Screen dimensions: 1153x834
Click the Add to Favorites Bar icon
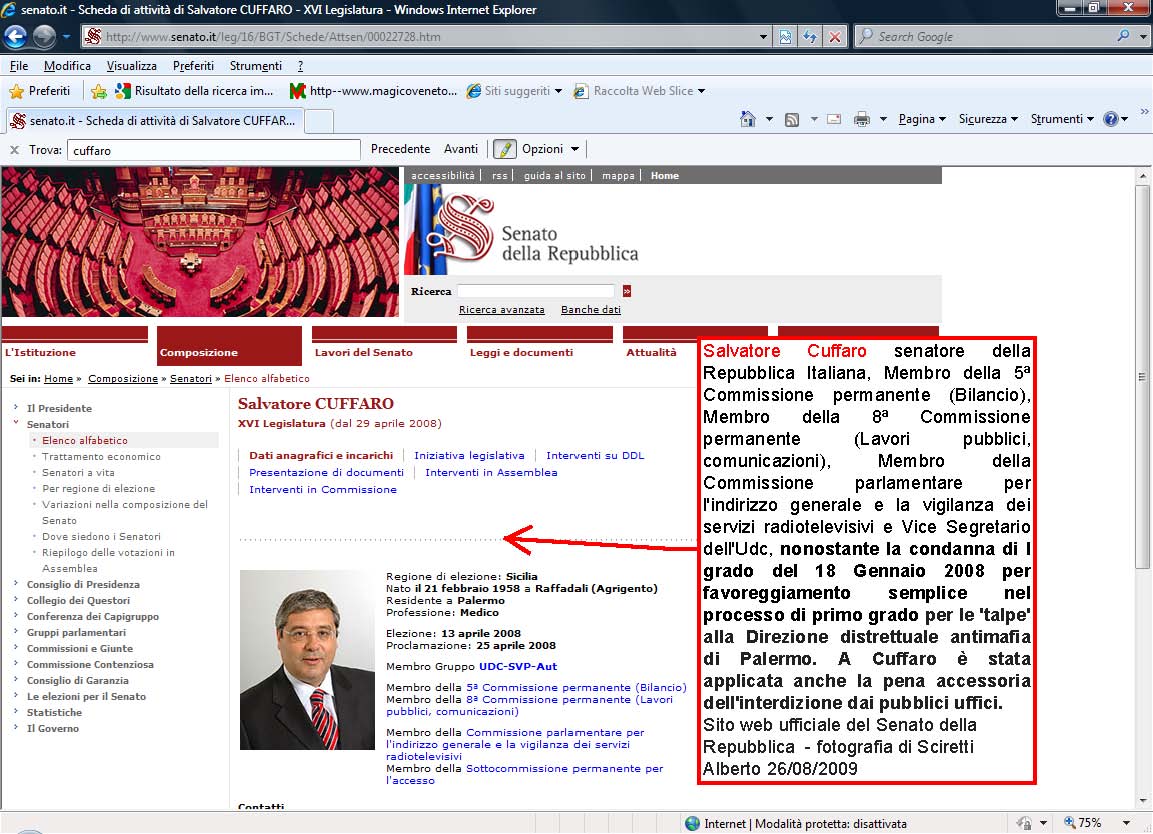pyautogui.click(x=99, y=91)
